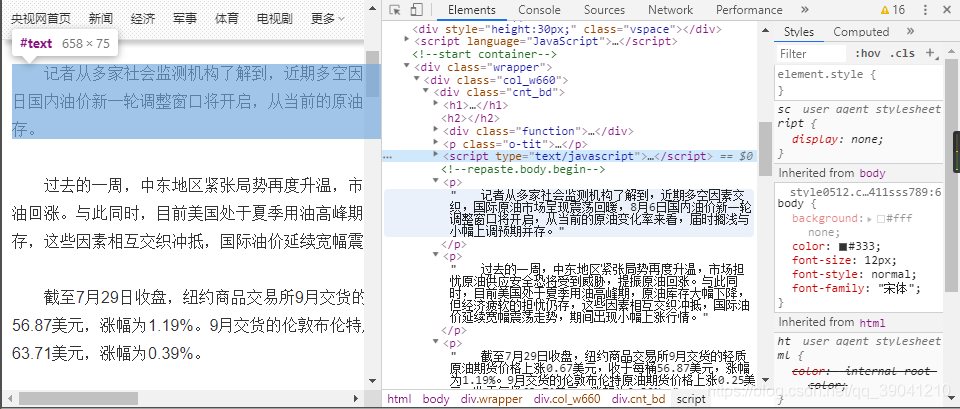Click the div.col_w660 breadcrumb
This screenshot has height=409, width=960.
click(567, 399)
